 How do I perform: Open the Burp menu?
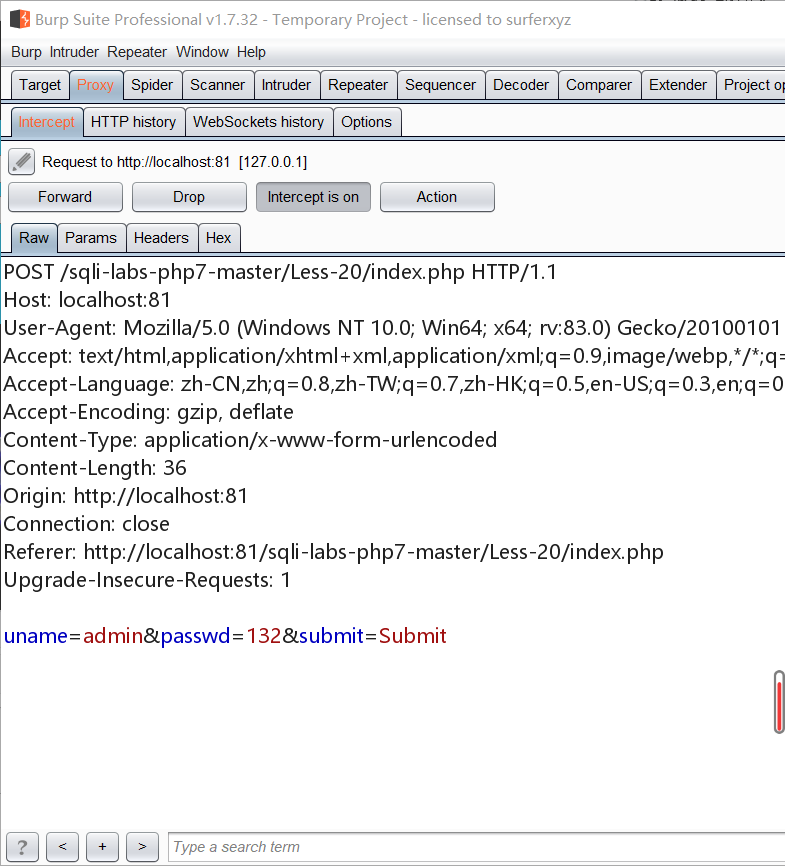(26, 52)
